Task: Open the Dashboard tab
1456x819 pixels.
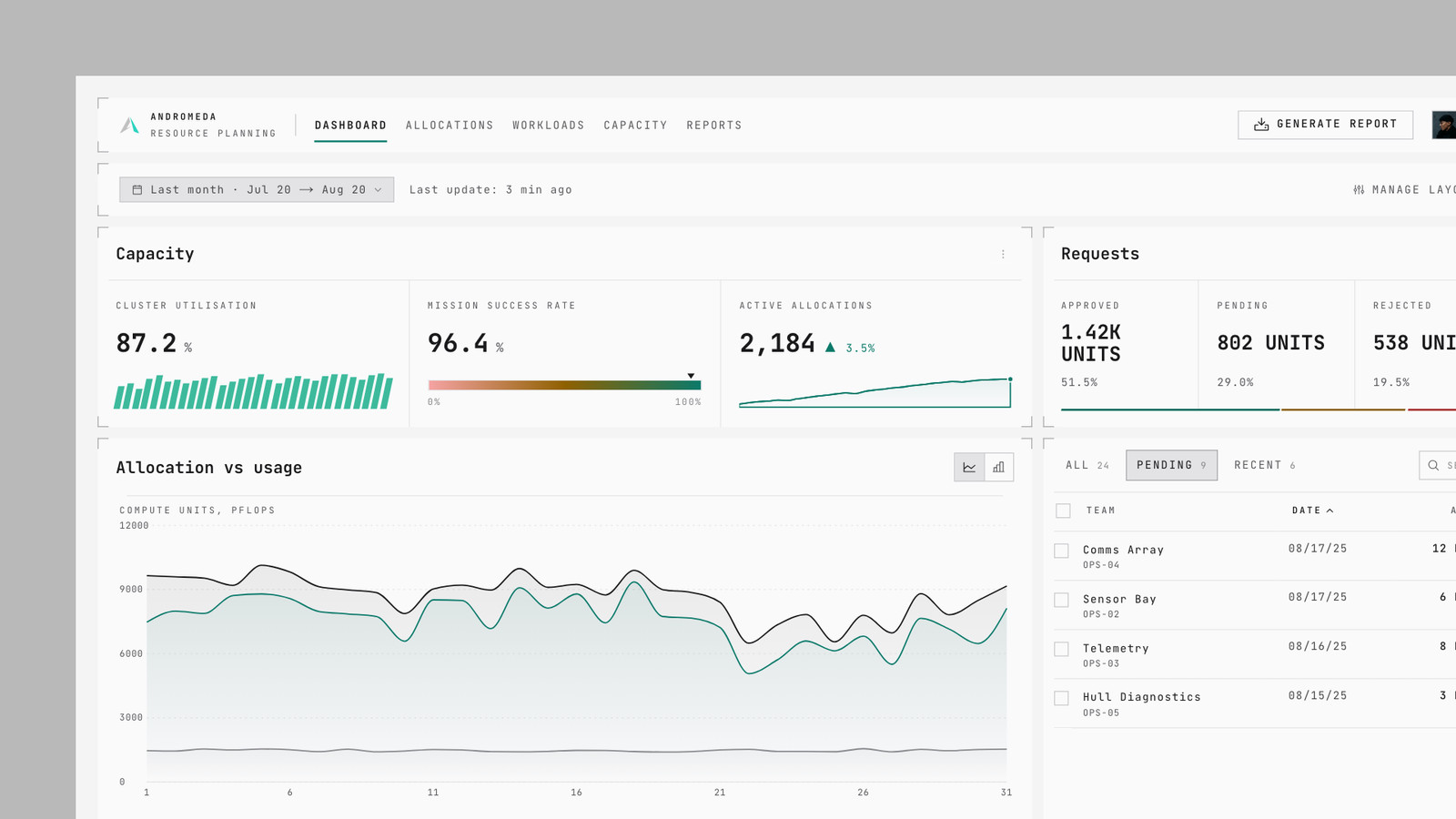Action: click(x=350, y=126)
